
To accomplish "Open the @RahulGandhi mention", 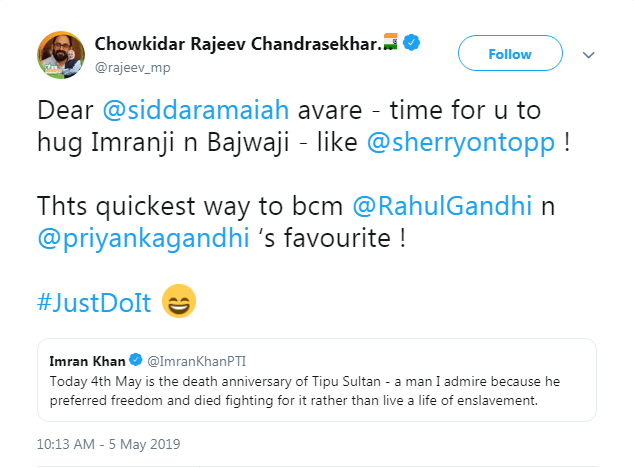I will (431, 206).
